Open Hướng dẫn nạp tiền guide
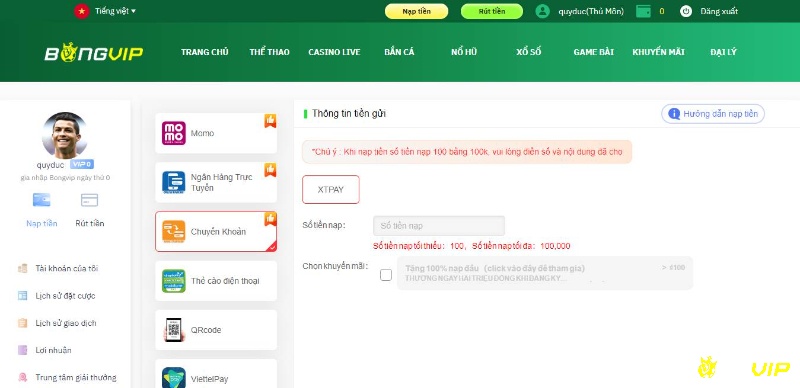Viewport: 800px width, 388px height. 713,114
